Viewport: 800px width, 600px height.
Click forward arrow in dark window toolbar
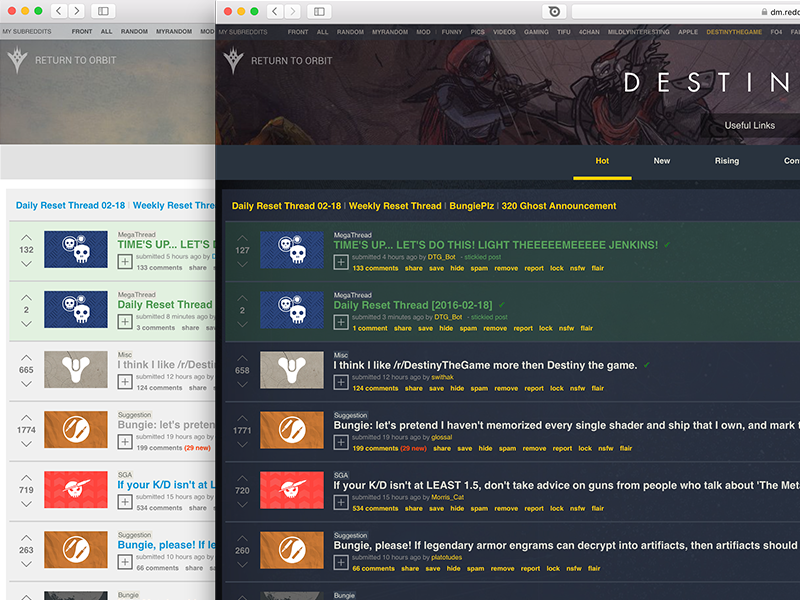[292, 11]
